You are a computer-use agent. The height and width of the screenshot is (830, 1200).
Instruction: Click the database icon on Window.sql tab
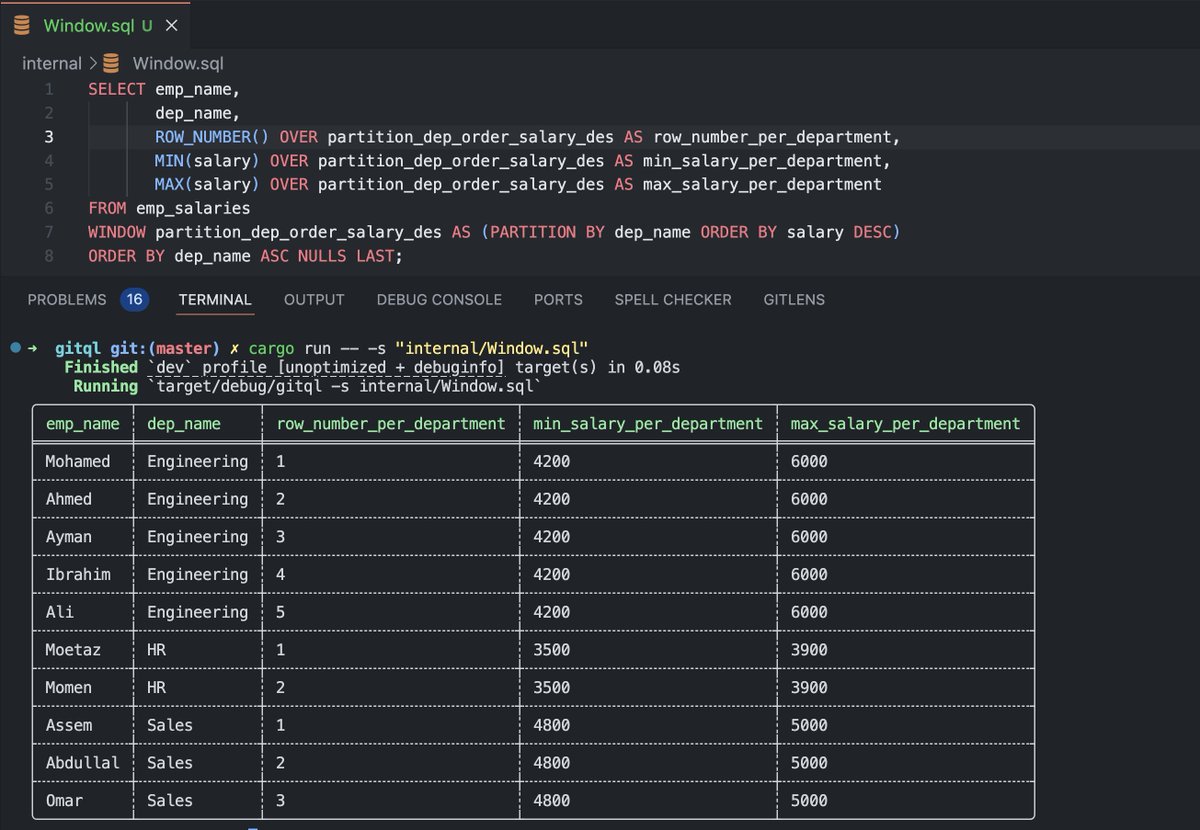22,25
